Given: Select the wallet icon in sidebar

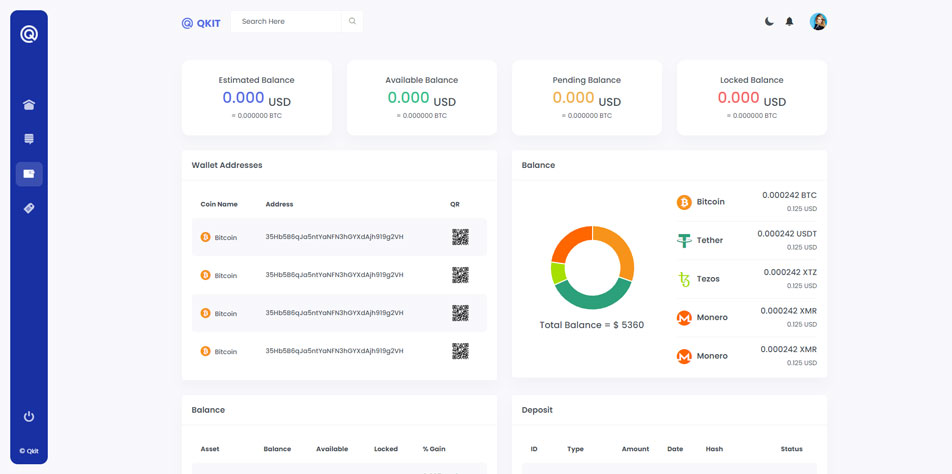Looking at the screenshot, I should pos(29,174).
